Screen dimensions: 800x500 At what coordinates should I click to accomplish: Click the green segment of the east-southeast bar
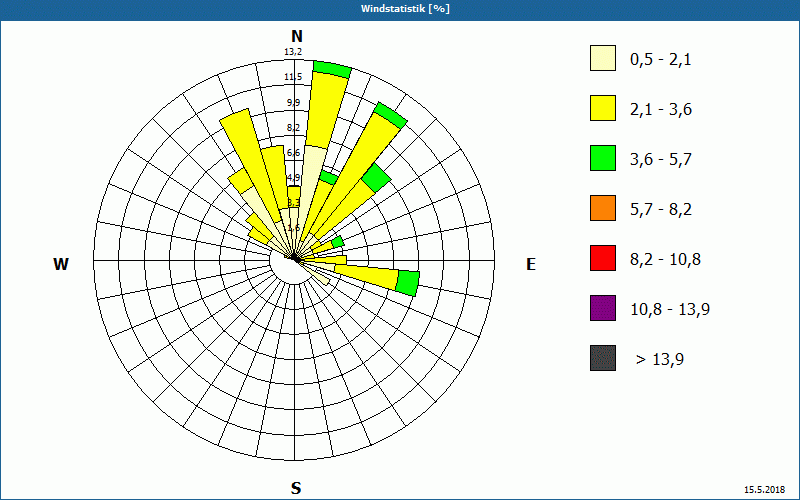coord(408,283)
